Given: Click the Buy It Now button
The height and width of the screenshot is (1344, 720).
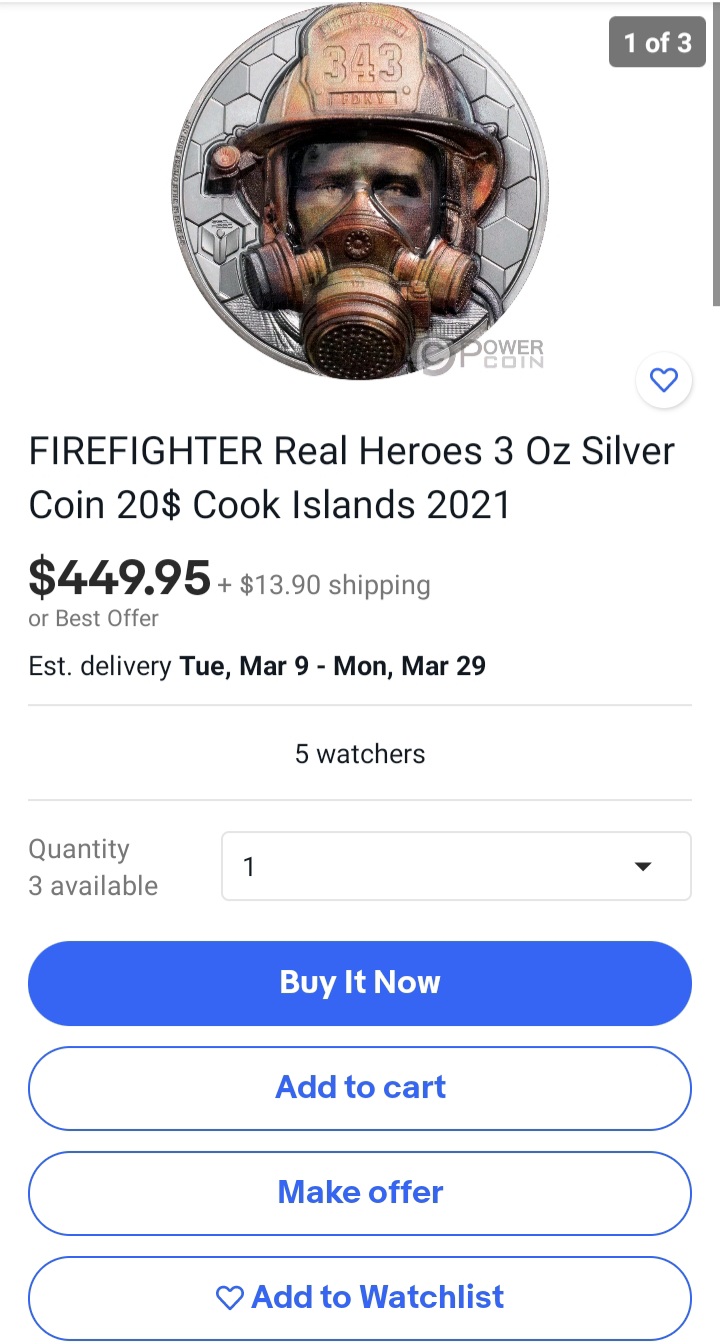Looking at the screenshot, I should pos(360,983).
